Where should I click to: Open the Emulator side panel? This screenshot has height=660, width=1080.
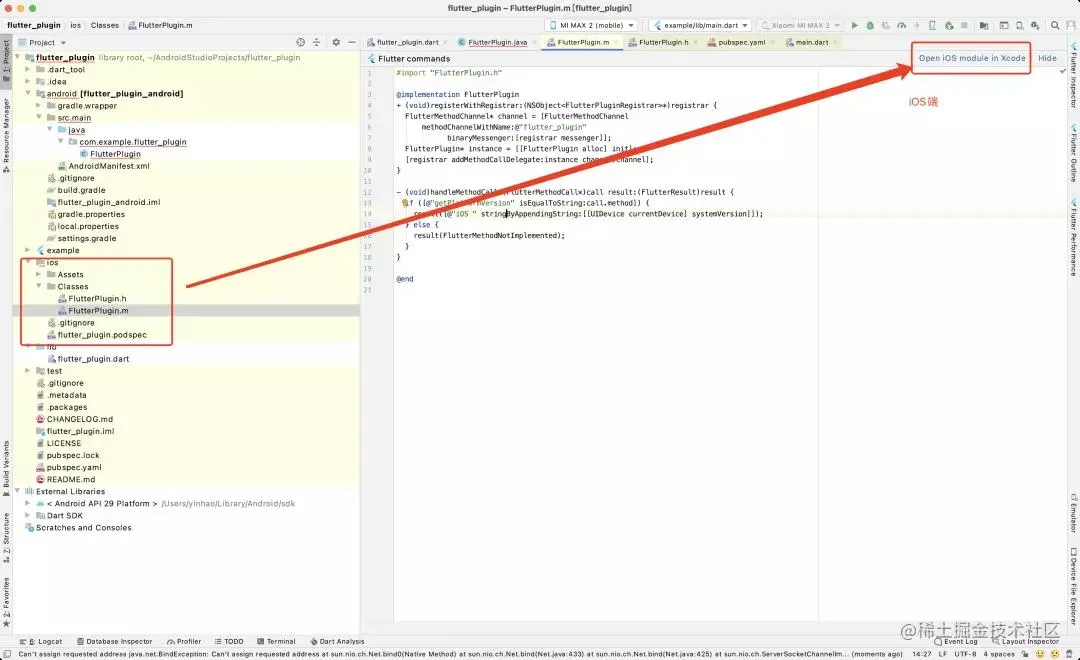tap(1073, 513)
